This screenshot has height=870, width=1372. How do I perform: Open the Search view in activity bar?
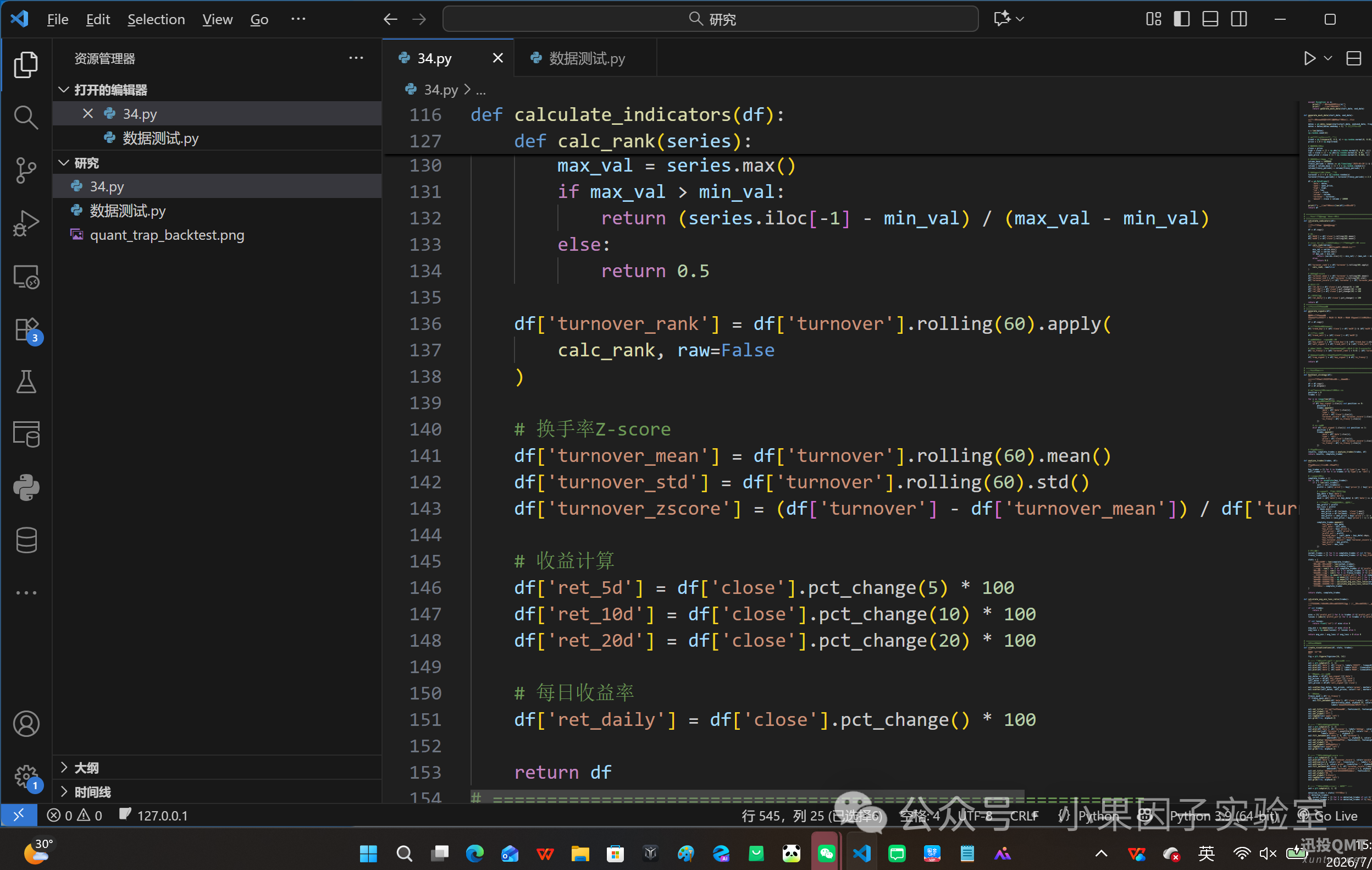pos(26,117)
